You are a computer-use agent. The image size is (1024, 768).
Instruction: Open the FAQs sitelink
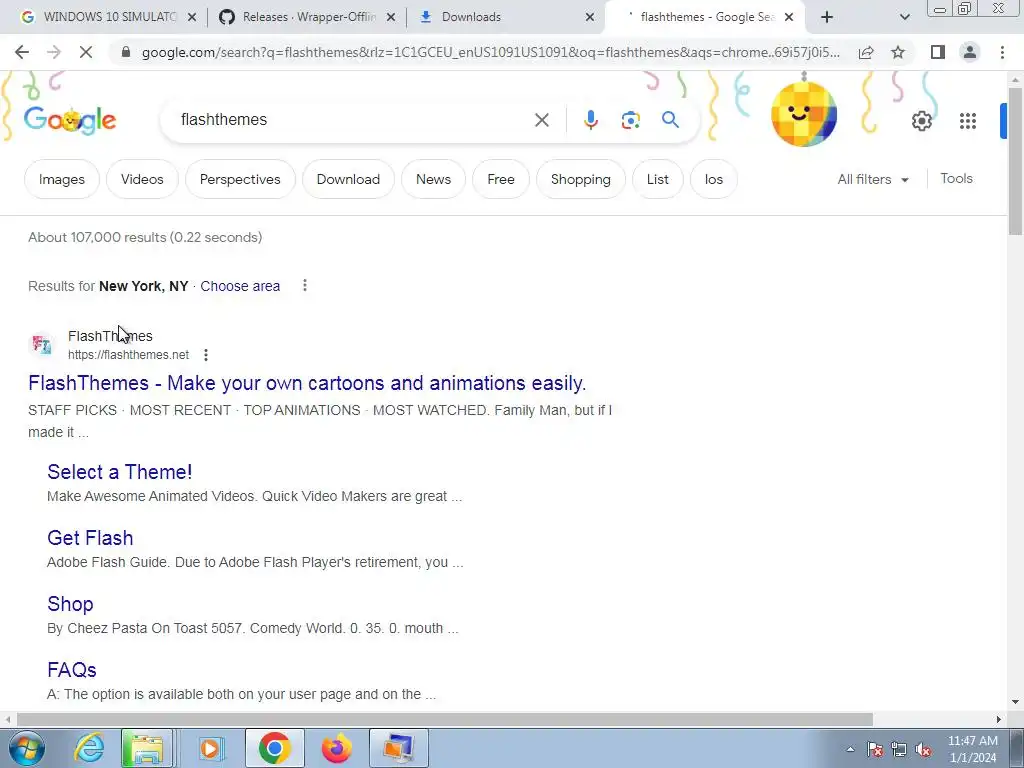coord(72,669)
